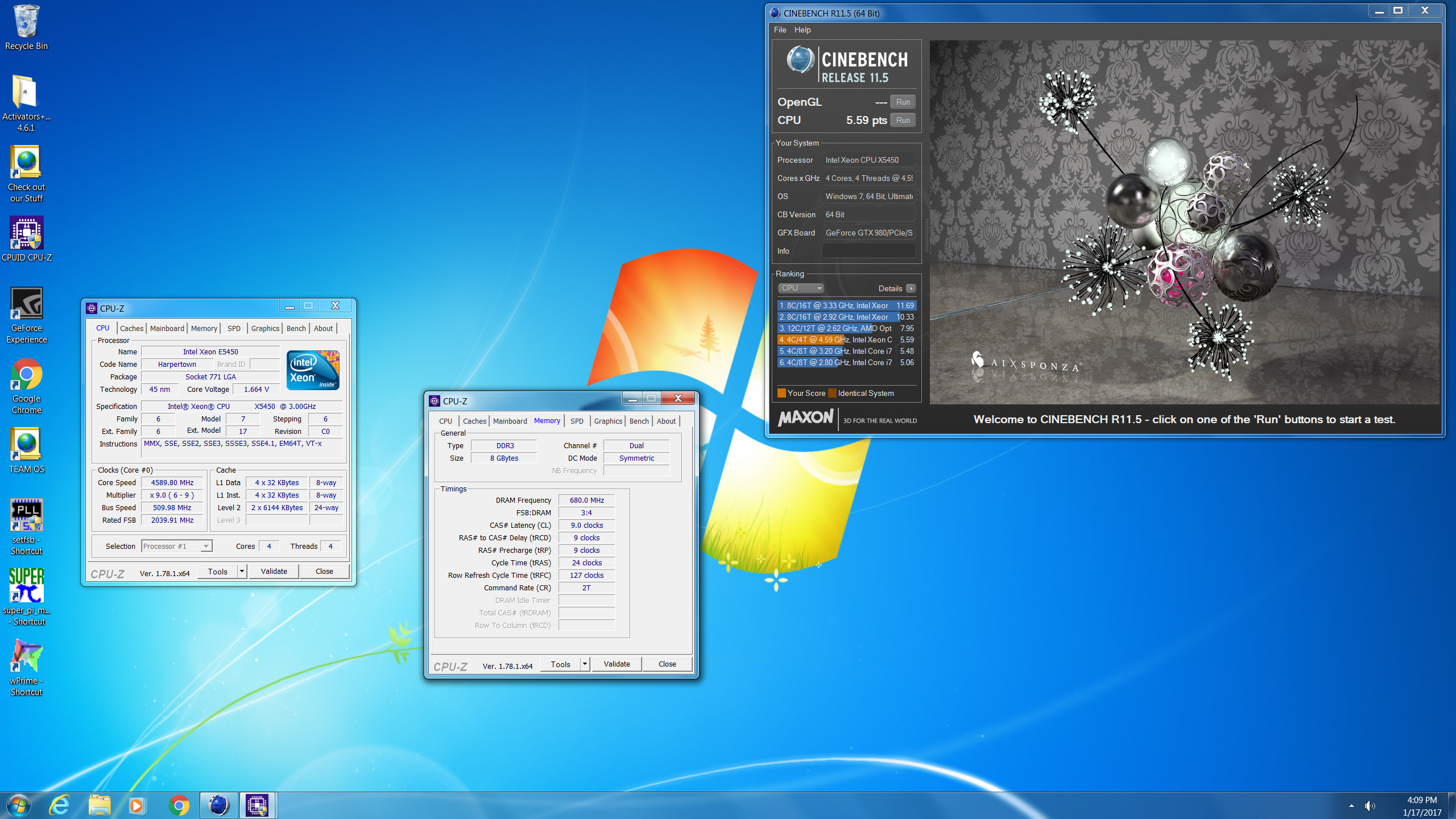The width and height of the screenshot is (1456, 819).
Task: Open Bench tab in CPU-Z CPU window
Action: pyautogui.click(x=296, y=328)
